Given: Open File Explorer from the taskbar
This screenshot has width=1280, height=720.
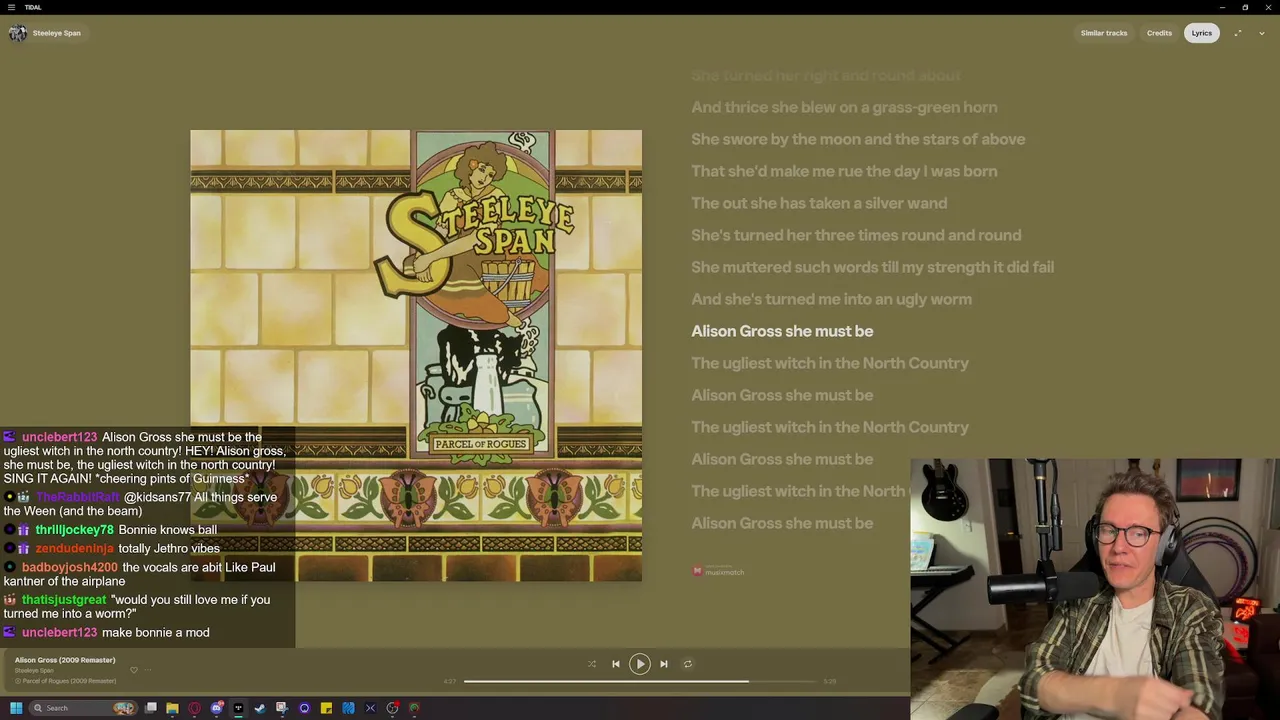Looking at the screenshot, I should click(x=172, y=708).
